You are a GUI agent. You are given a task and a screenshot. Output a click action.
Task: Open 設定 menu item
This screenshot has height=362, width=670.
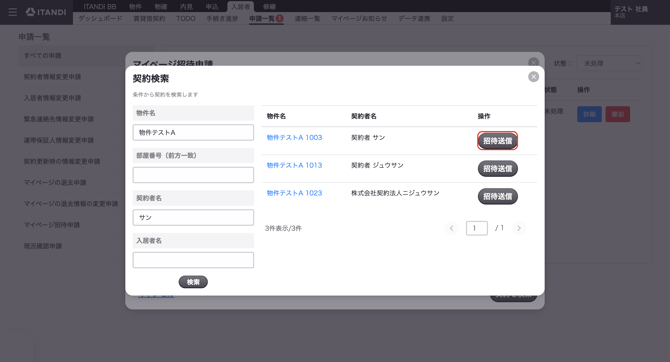point(447,18)
